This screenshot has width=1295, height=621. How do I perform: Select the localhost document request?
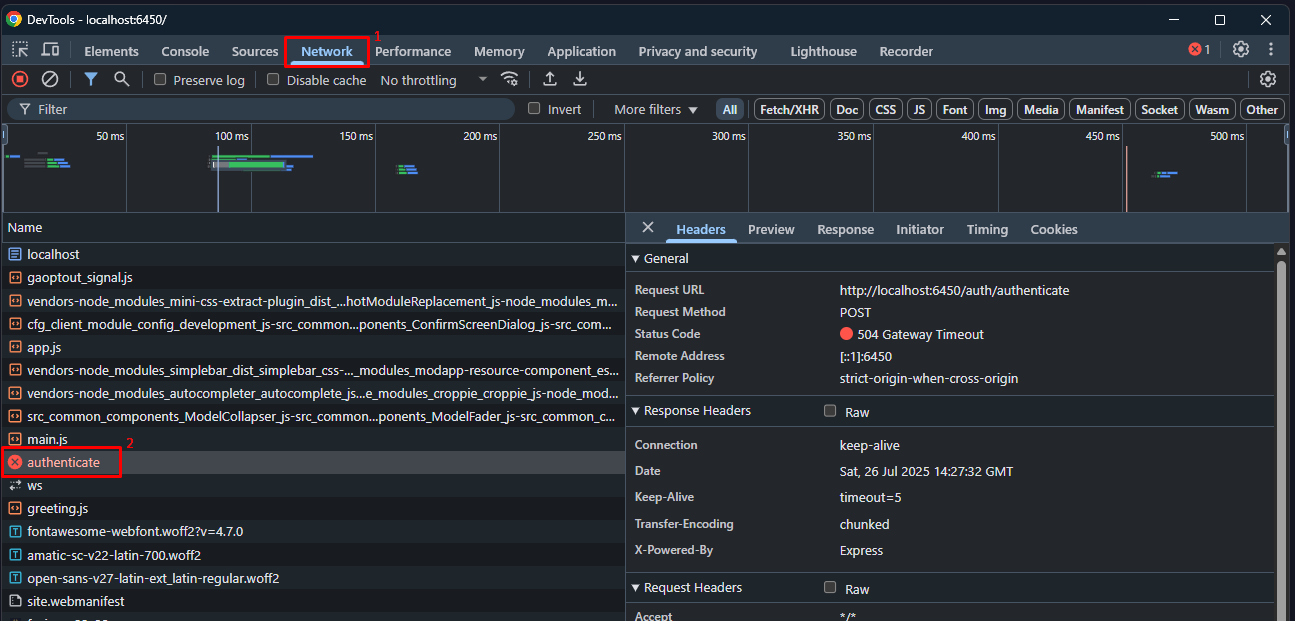click(312, 254)
